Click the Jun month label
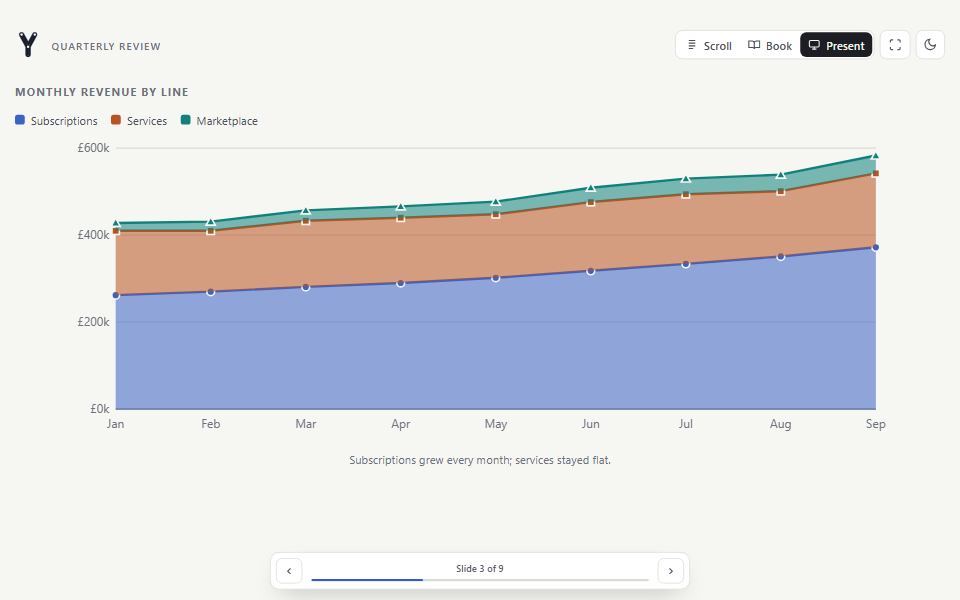 point(591,424)
